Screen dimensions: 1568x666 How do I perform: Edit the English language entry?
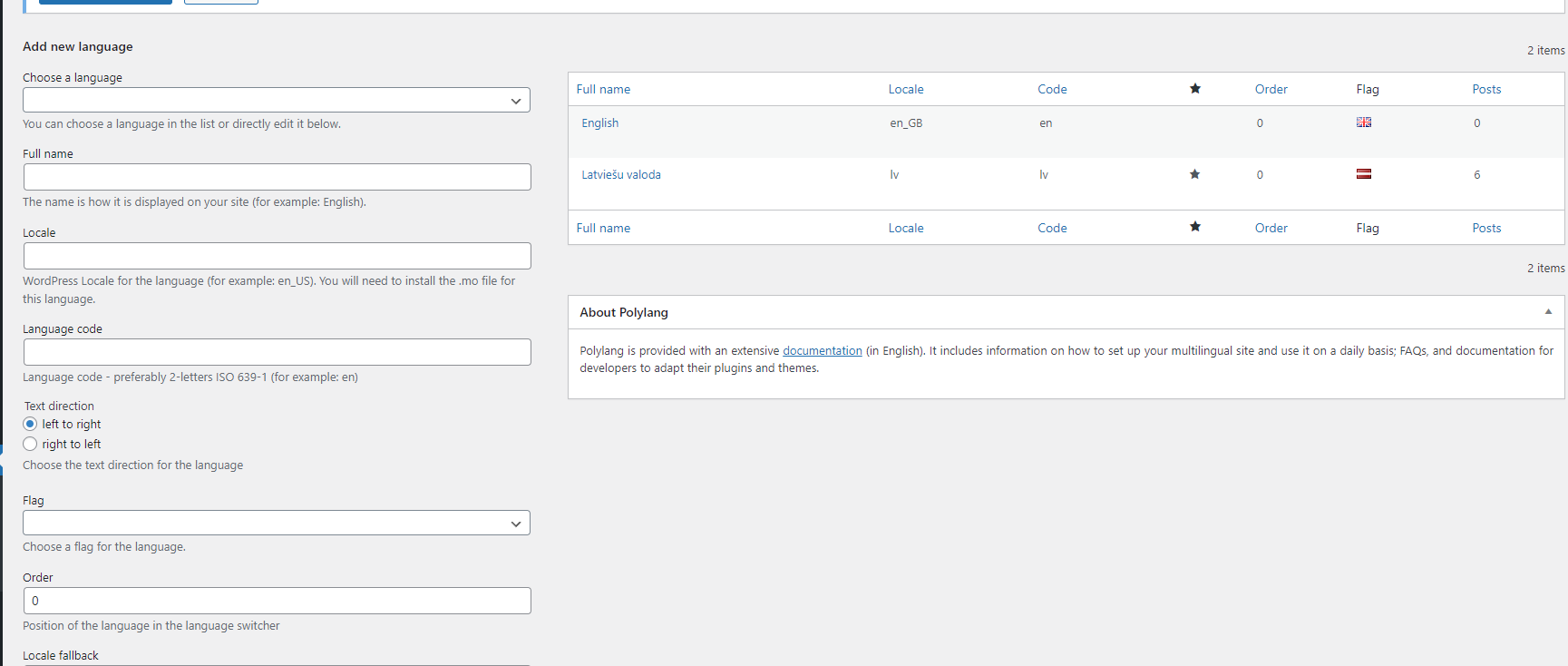(599, 123)
